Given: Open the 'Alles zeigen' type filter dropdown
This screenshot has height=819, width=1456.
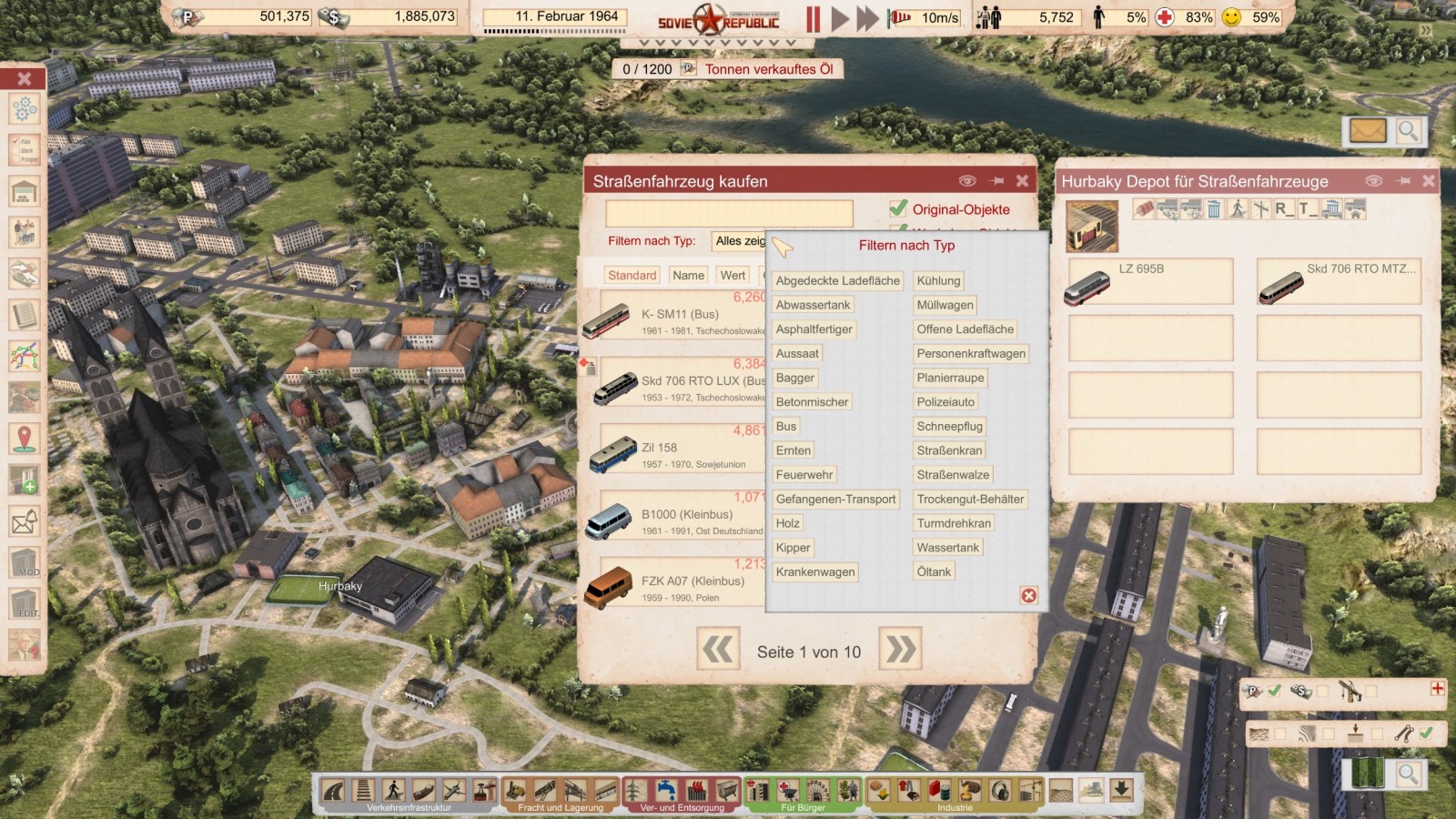Looking at the screenshot, I should click(x=739, y=241).
